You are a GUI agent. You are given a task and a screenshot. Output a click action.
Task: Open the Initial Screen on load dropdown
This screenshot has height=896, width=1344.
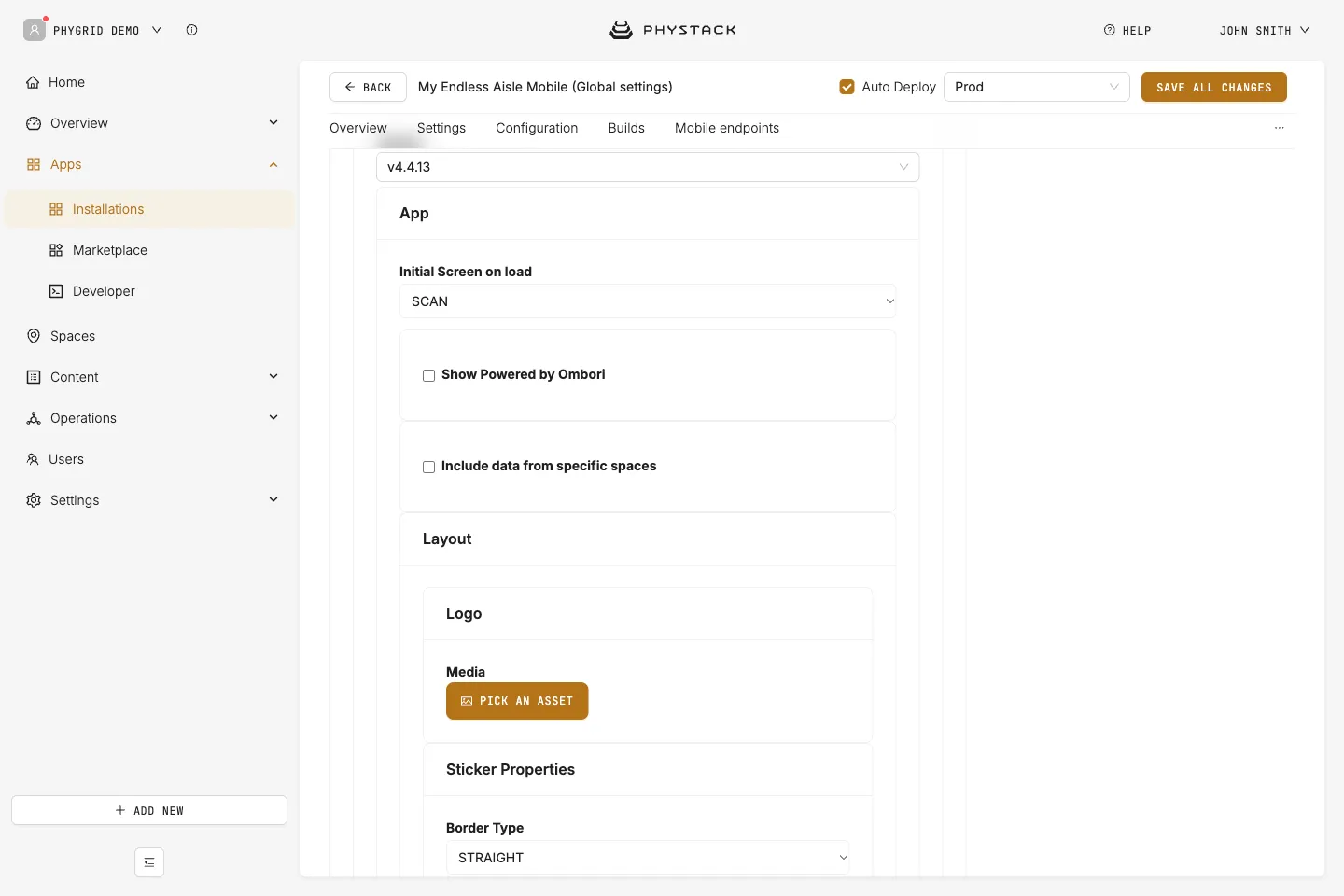[648, 301]
